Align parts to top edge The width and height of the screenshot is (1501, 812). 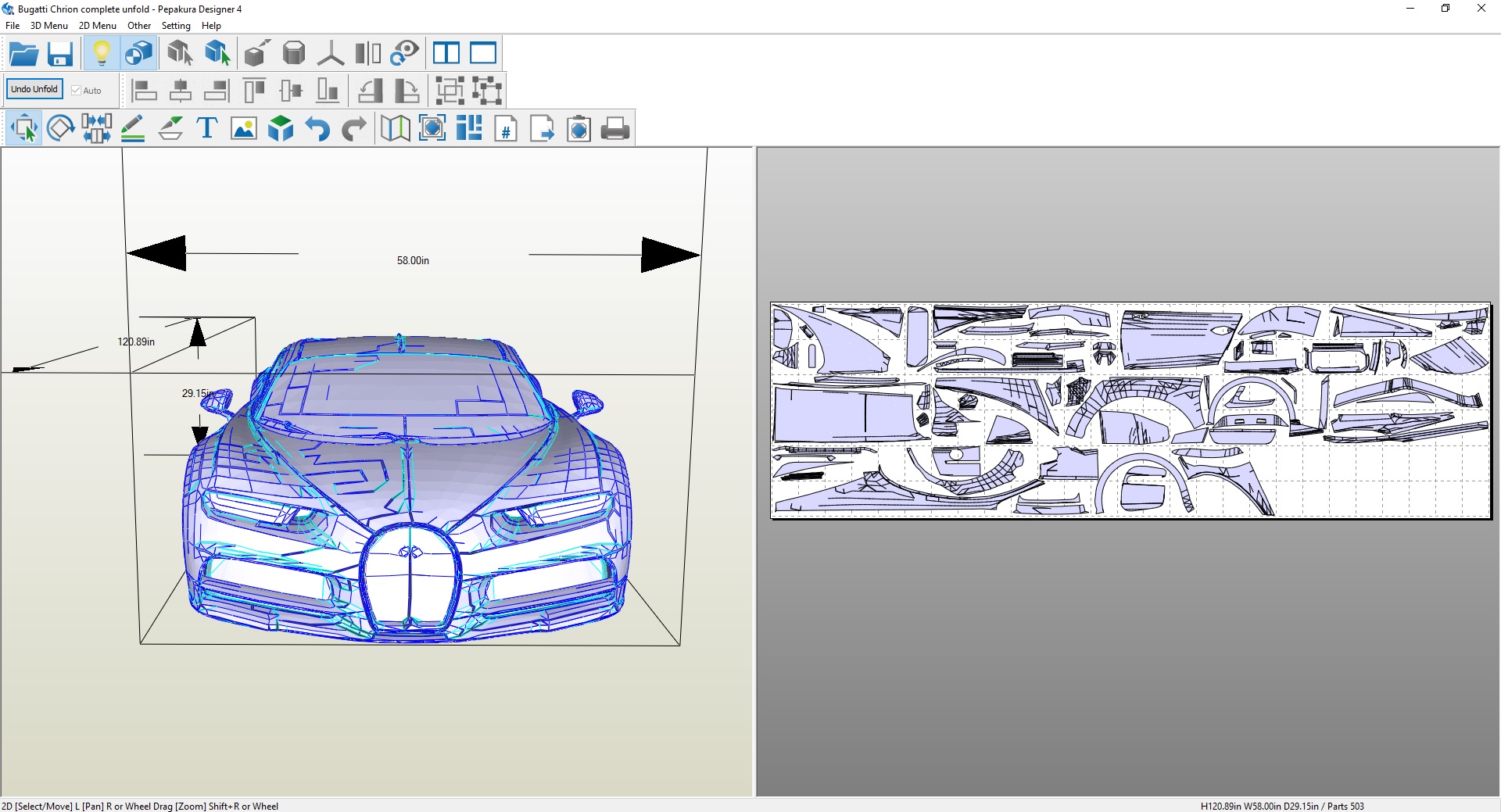click(254, 91)
